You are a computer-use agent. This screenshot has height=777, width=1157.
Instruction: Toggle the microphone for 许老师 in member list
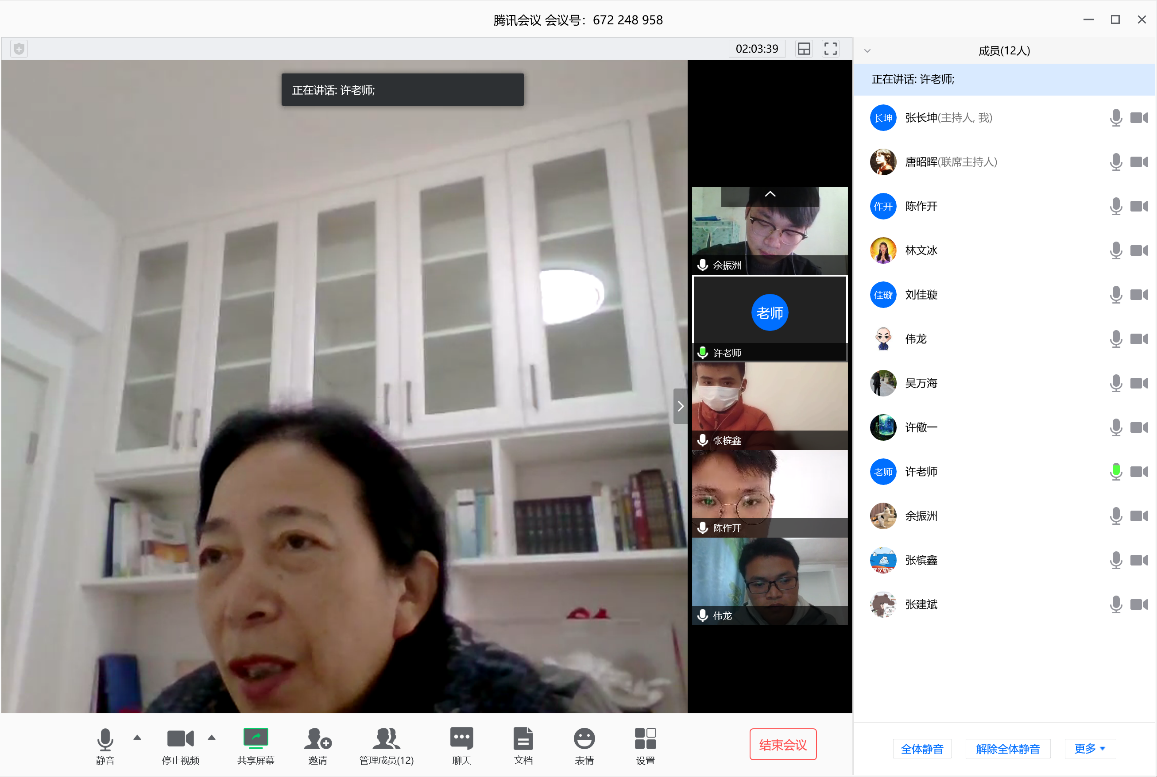(x=1116, y=472)
